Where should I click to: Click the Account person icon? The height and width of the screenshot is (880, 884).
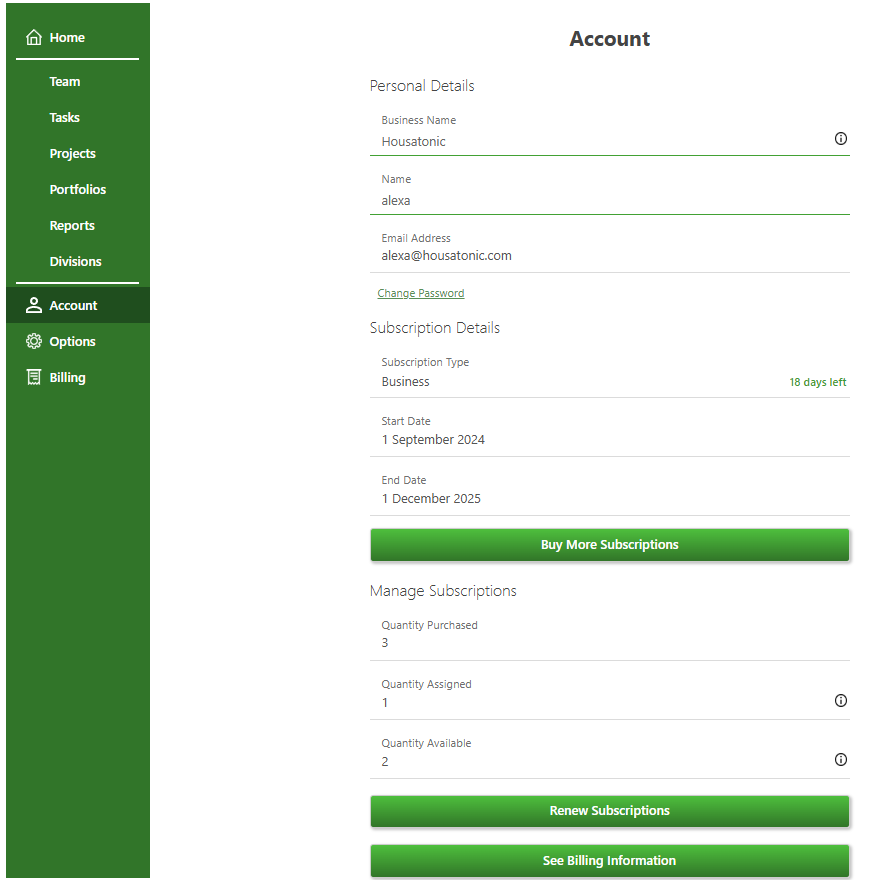click(34, 306)
